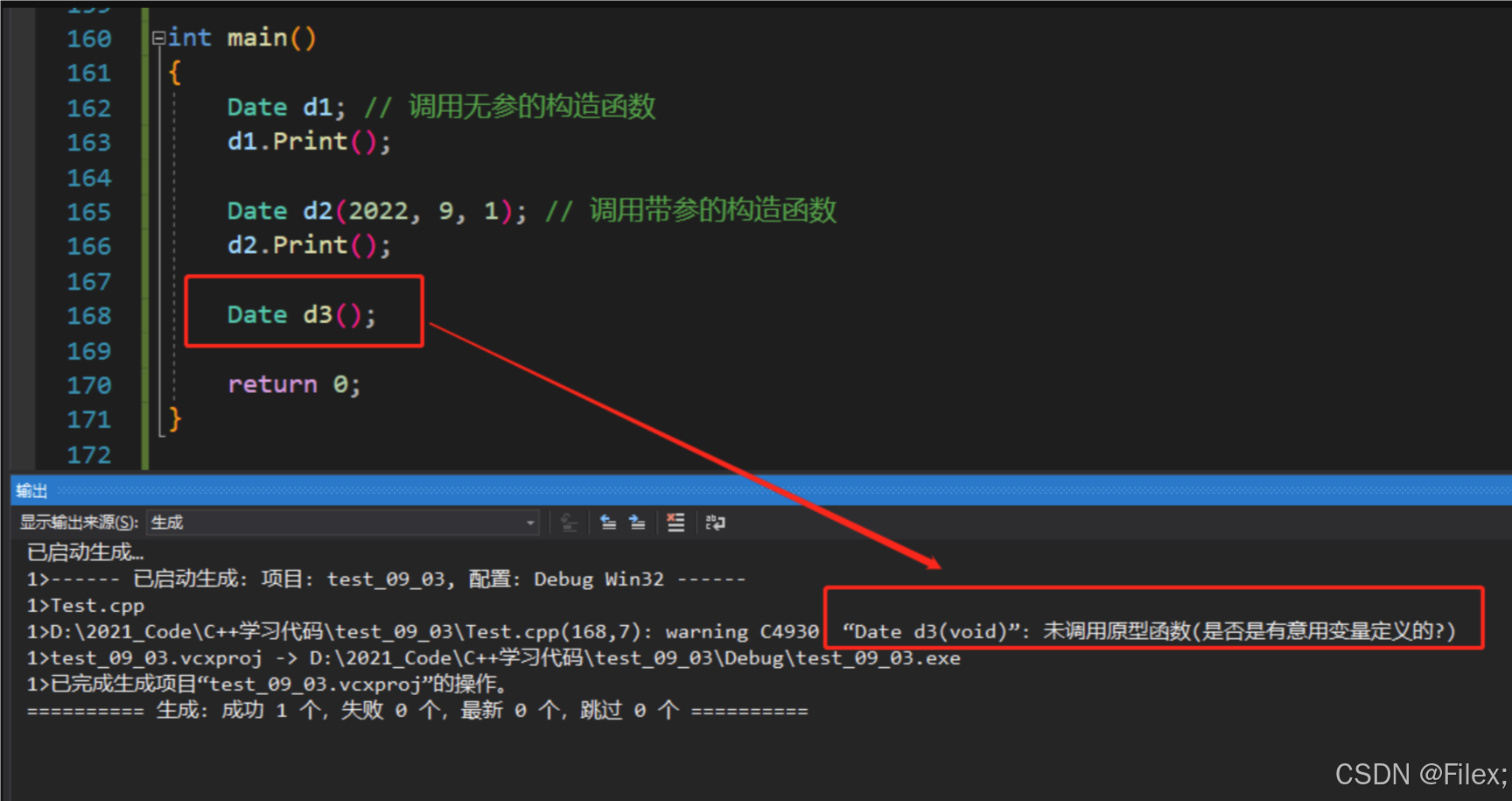Click line number 160 in gutter
1512x801 pixels.
point(89,39)
